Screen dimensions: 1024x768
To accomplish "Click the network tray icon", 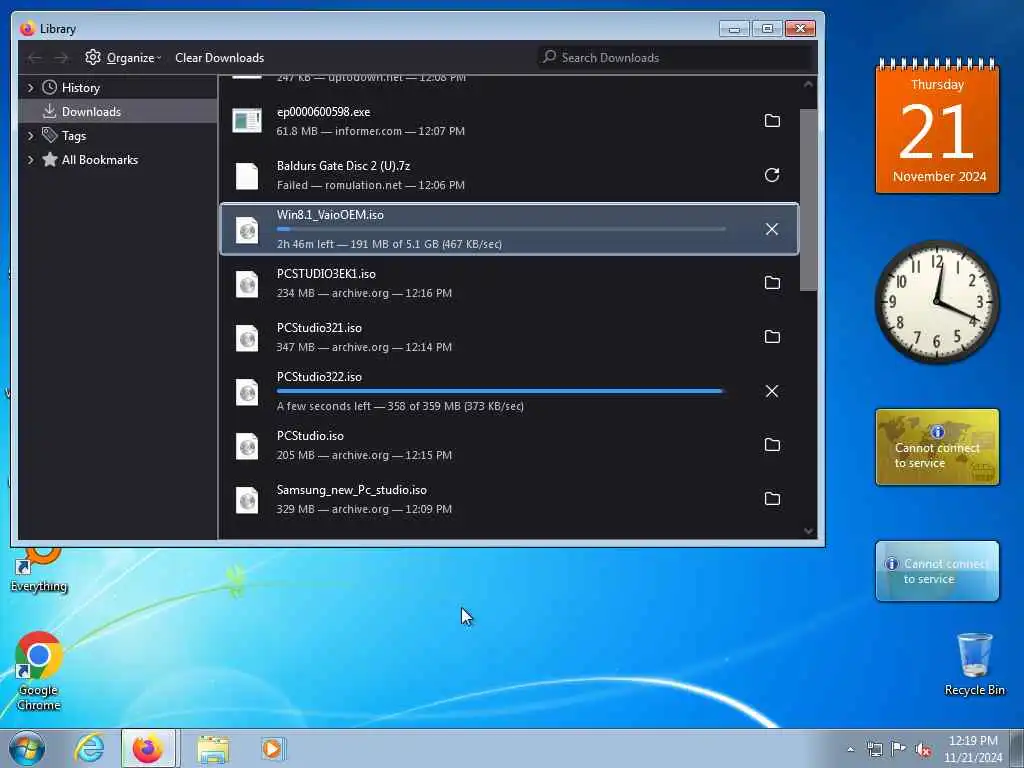I will [874, 750].
